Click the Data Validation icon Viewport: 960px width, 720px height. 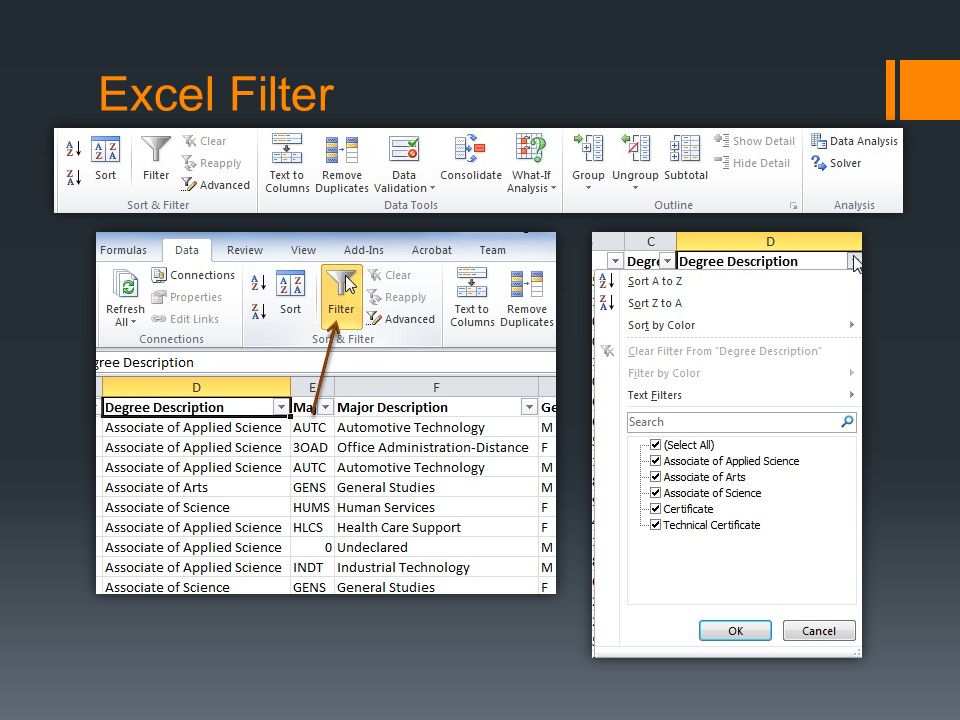point(404,149)
